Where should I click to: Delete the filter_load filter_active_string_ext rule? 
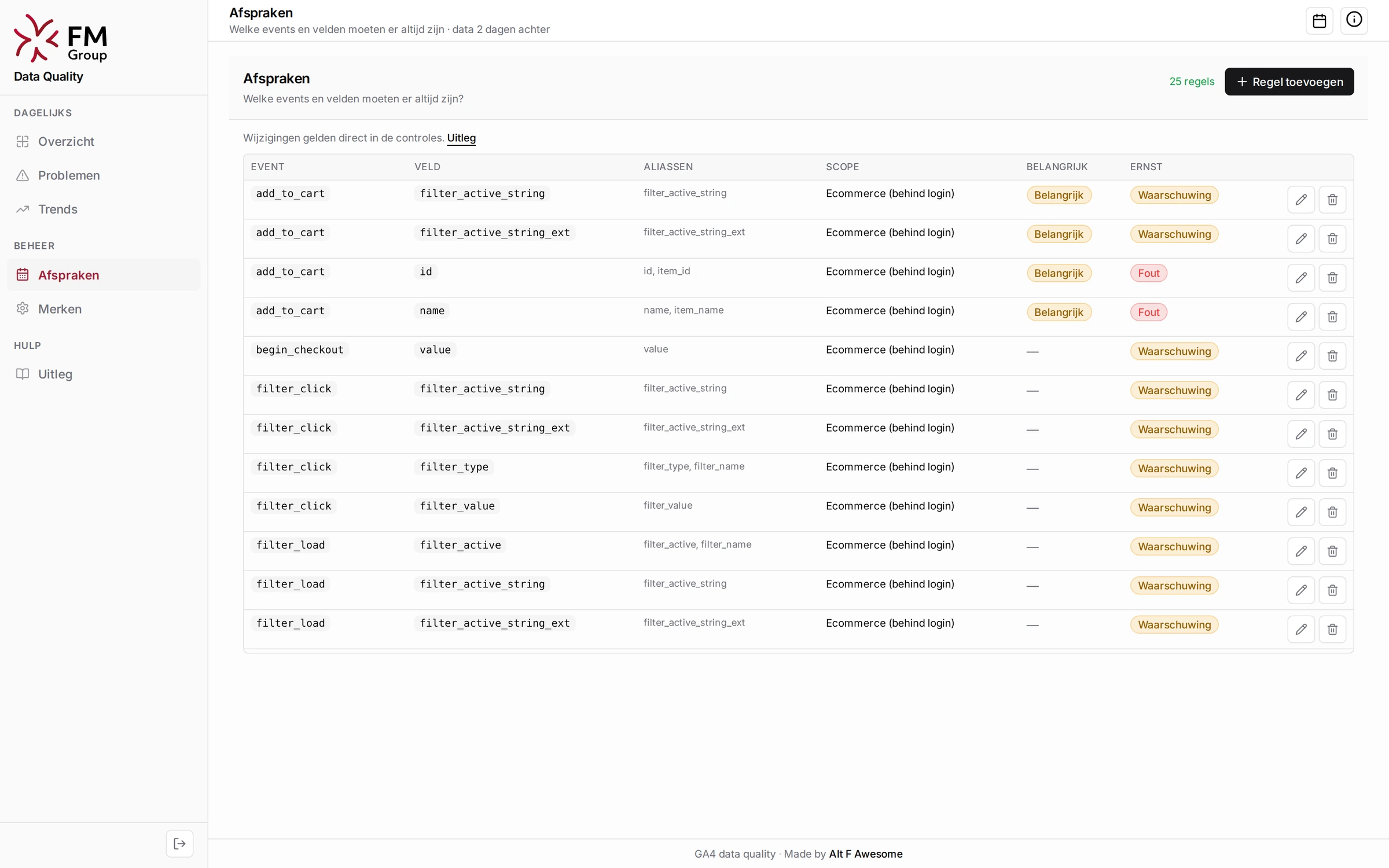(x=1332, y=629)
